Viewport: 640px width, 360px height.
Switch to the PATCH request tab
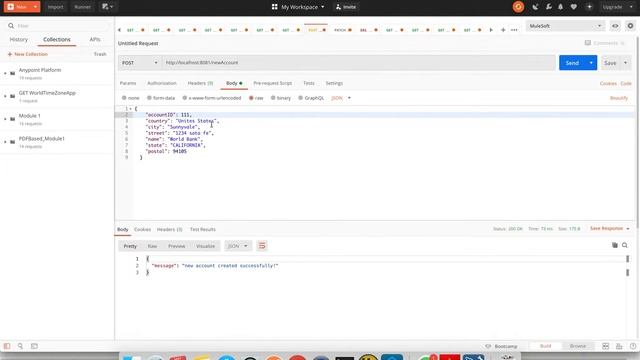343,30
